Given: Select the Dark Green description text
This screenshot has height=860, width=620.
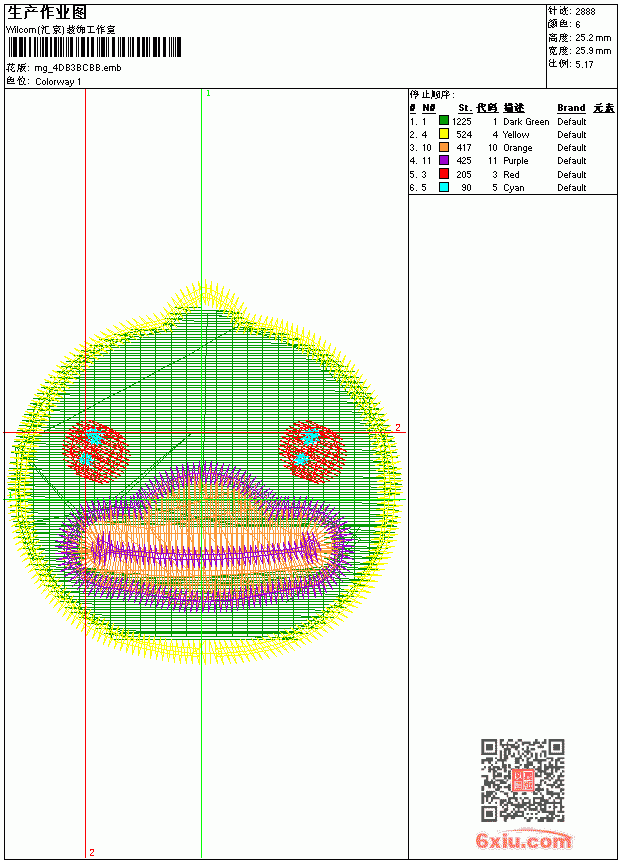Looking at the screenshot, I should pos(526,122).
